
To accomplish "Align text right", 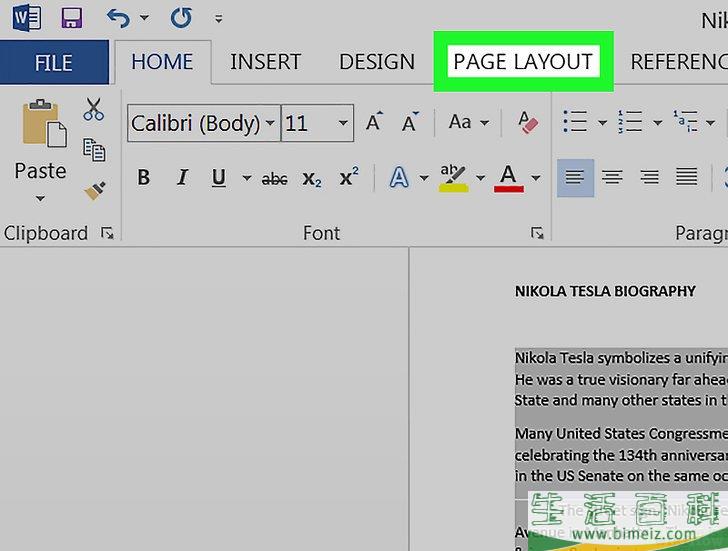I will pos(650,177).
